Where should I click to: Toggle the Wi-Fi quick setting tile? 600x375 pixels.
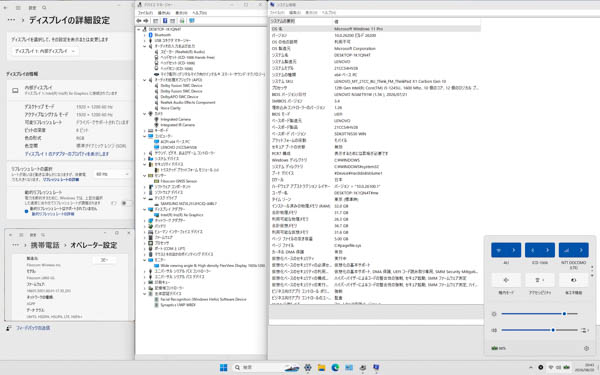[499, 250]
